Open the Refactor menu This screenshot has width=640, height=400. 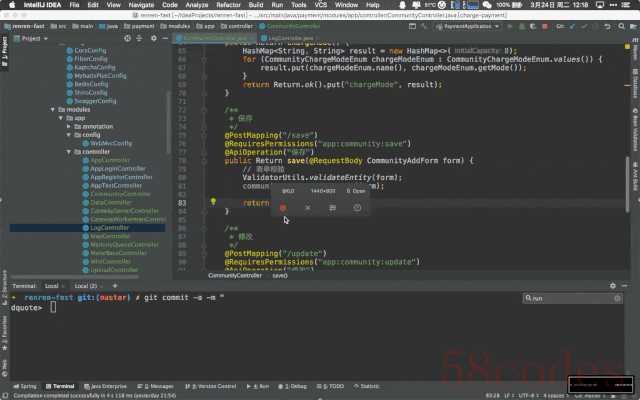click(x=227, y=5)
